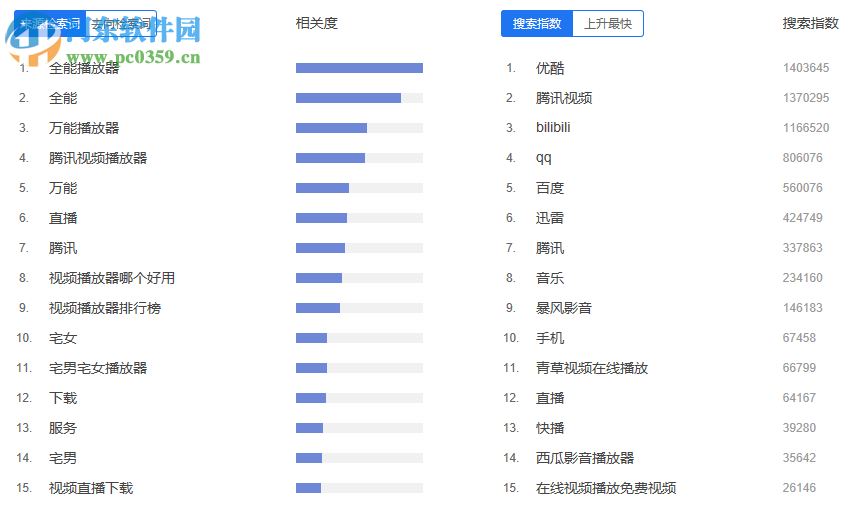859x517 pixels.
Task: Click the relevance bar for 全能播放器
Action: [x=359, y=68]
